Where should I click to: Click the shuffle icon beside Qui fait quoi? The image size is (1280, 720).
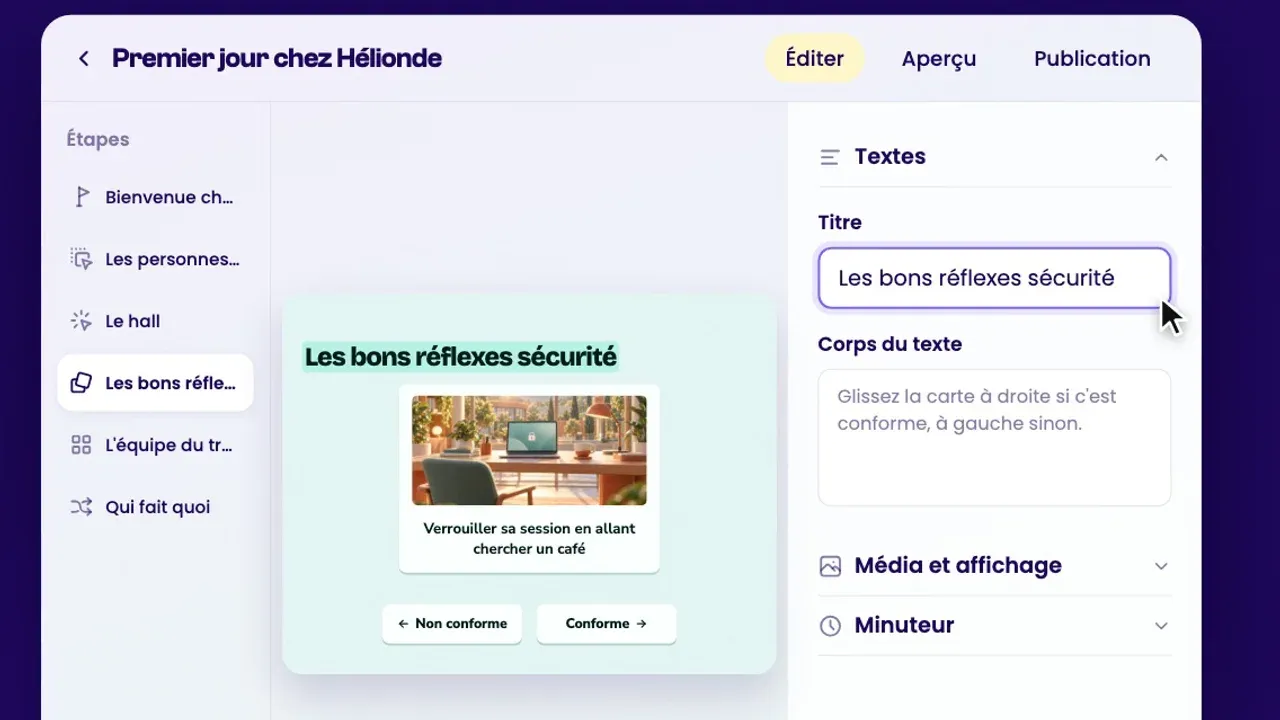pos(81,507)
